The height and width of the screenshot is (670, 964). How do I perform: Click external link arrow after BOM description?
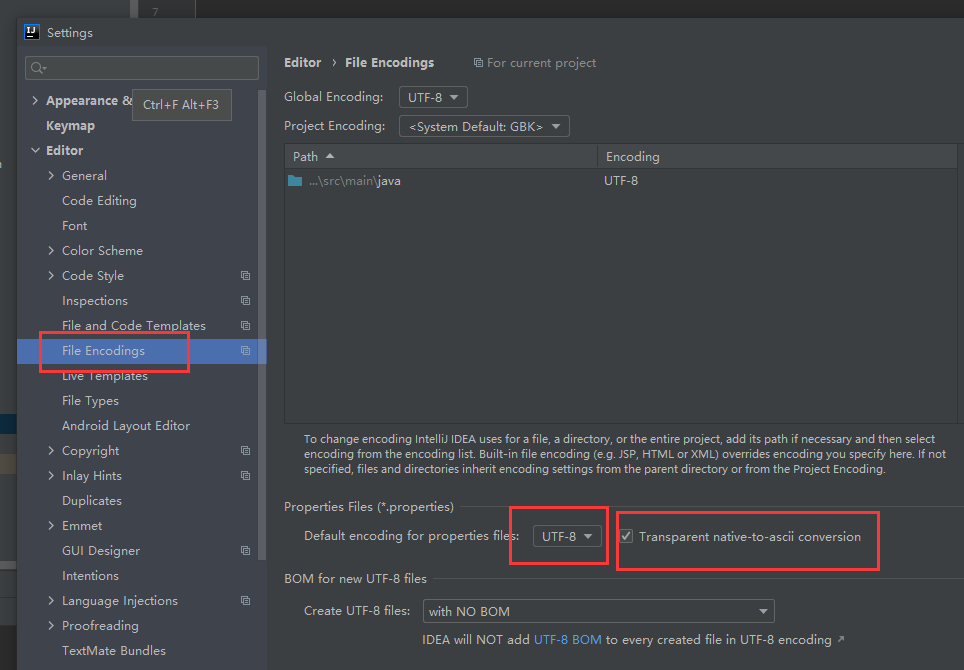(x=841, y=640)
